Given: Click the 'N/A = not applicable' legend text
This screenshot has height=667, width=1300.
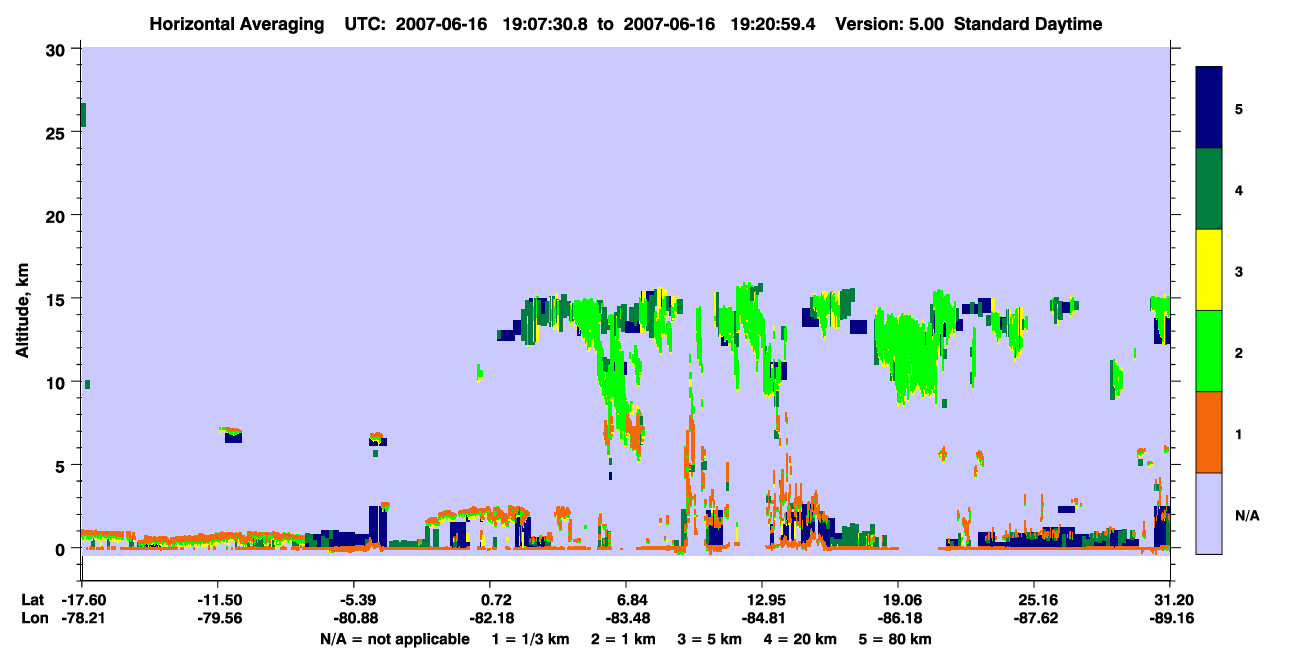Looking at the screenshot, I should [394, 639].
